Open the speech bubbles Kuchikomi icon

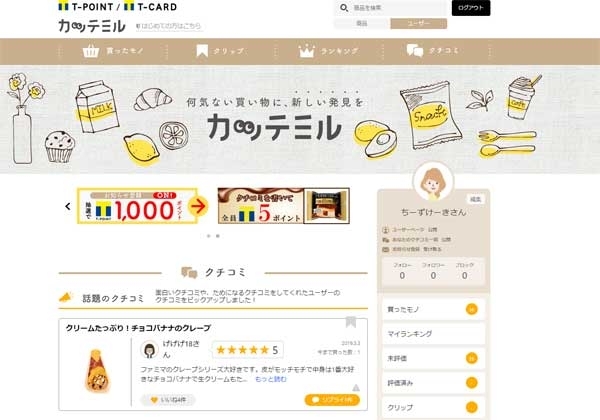click(415, 50)
